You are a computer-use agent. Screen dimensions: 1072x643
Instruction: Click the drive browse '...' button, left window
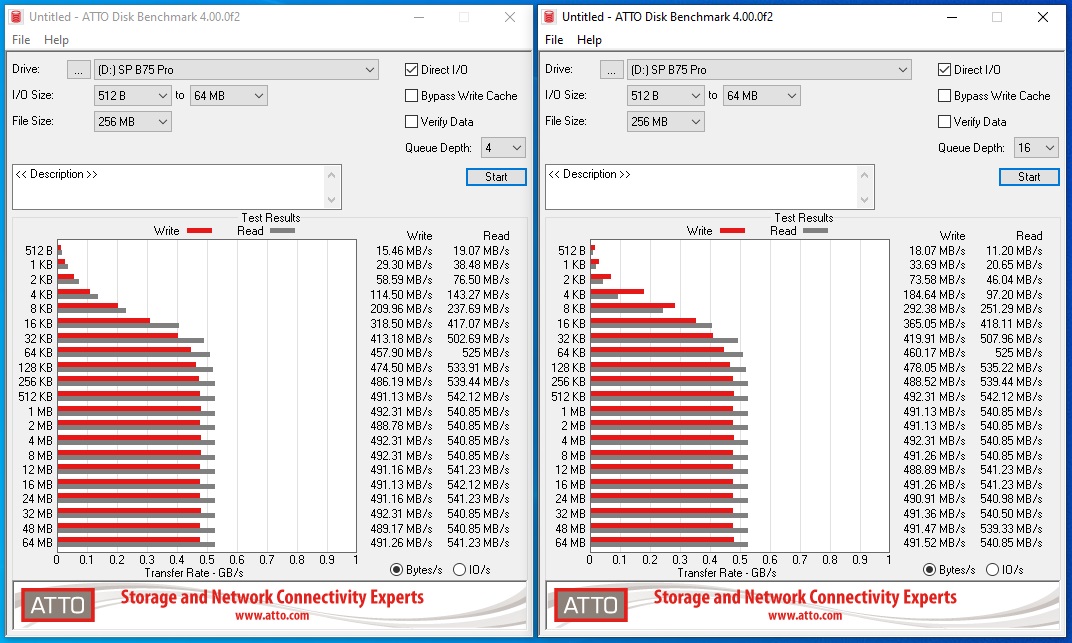tap(79, 70)
